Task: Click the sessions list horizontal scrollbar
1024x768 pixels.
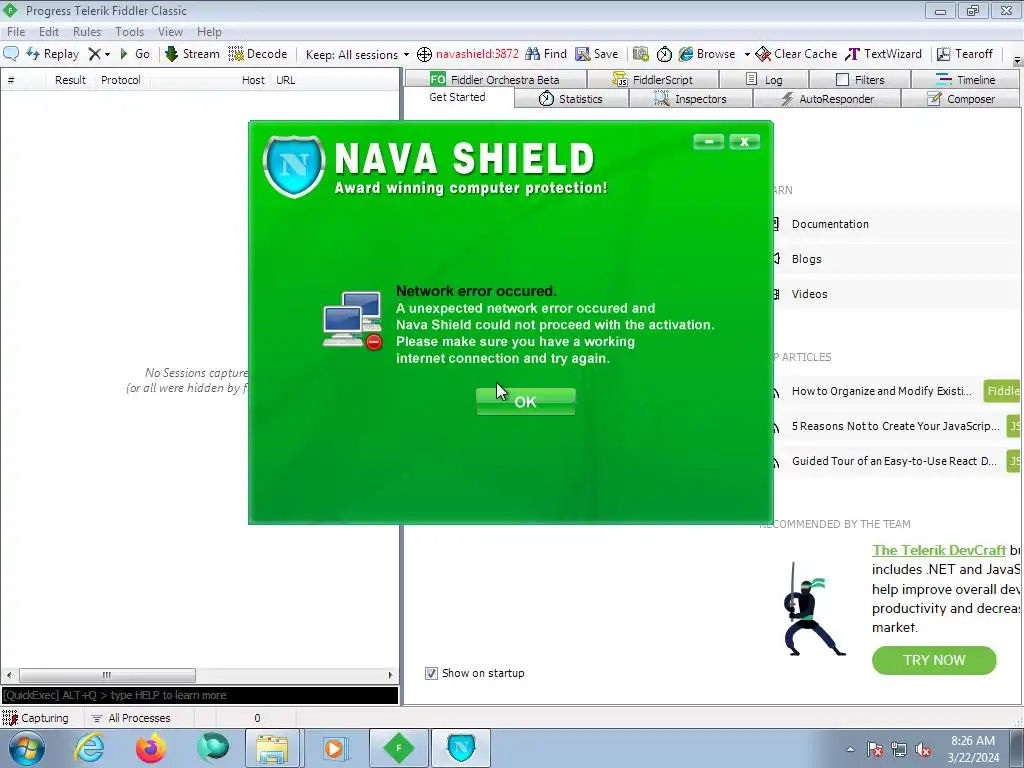Action: (199, 675)
